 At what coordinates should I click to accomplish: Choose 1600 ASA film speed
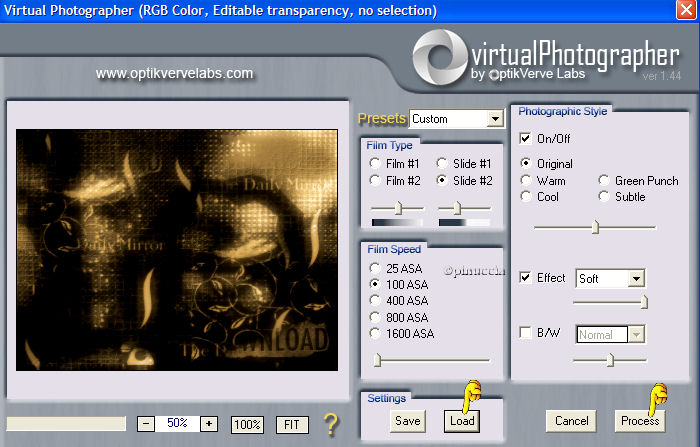click(x=375, y=333)
